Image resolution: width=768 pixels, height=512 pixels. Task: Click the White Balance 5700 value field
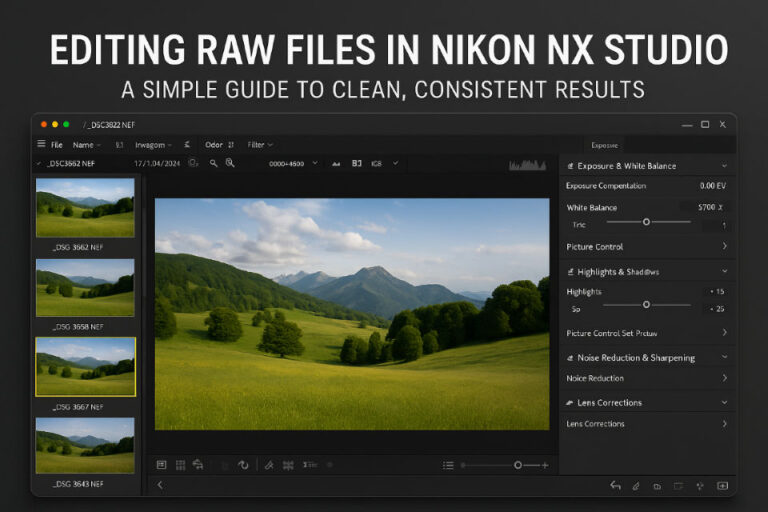[x=706, y=207]
